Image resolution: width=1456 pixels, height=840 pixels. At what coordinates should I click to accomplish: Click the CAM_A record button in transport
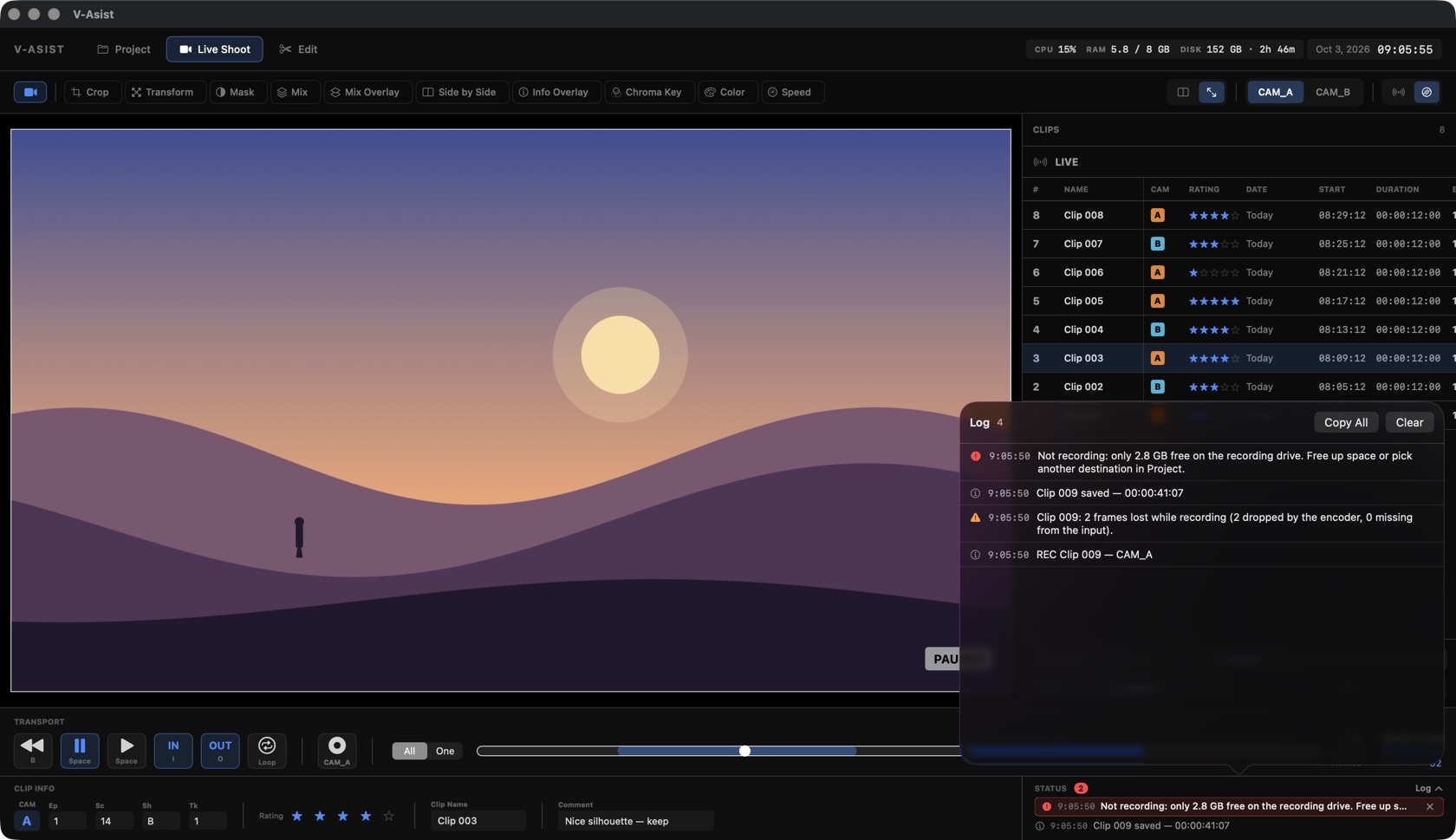pyautogui.click(x=337, y=751)
